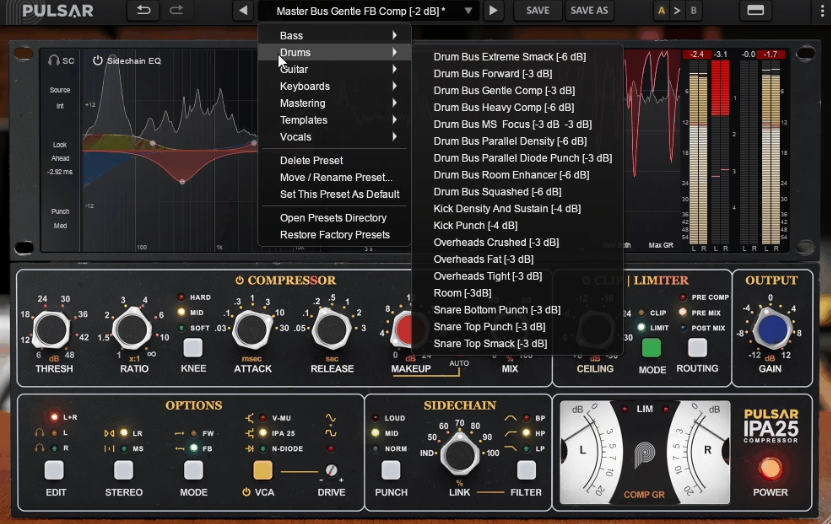Viewport: 831px width, 524px height.
Task: Toggle the rack view icon in top bar
Action: coord(755,11)
